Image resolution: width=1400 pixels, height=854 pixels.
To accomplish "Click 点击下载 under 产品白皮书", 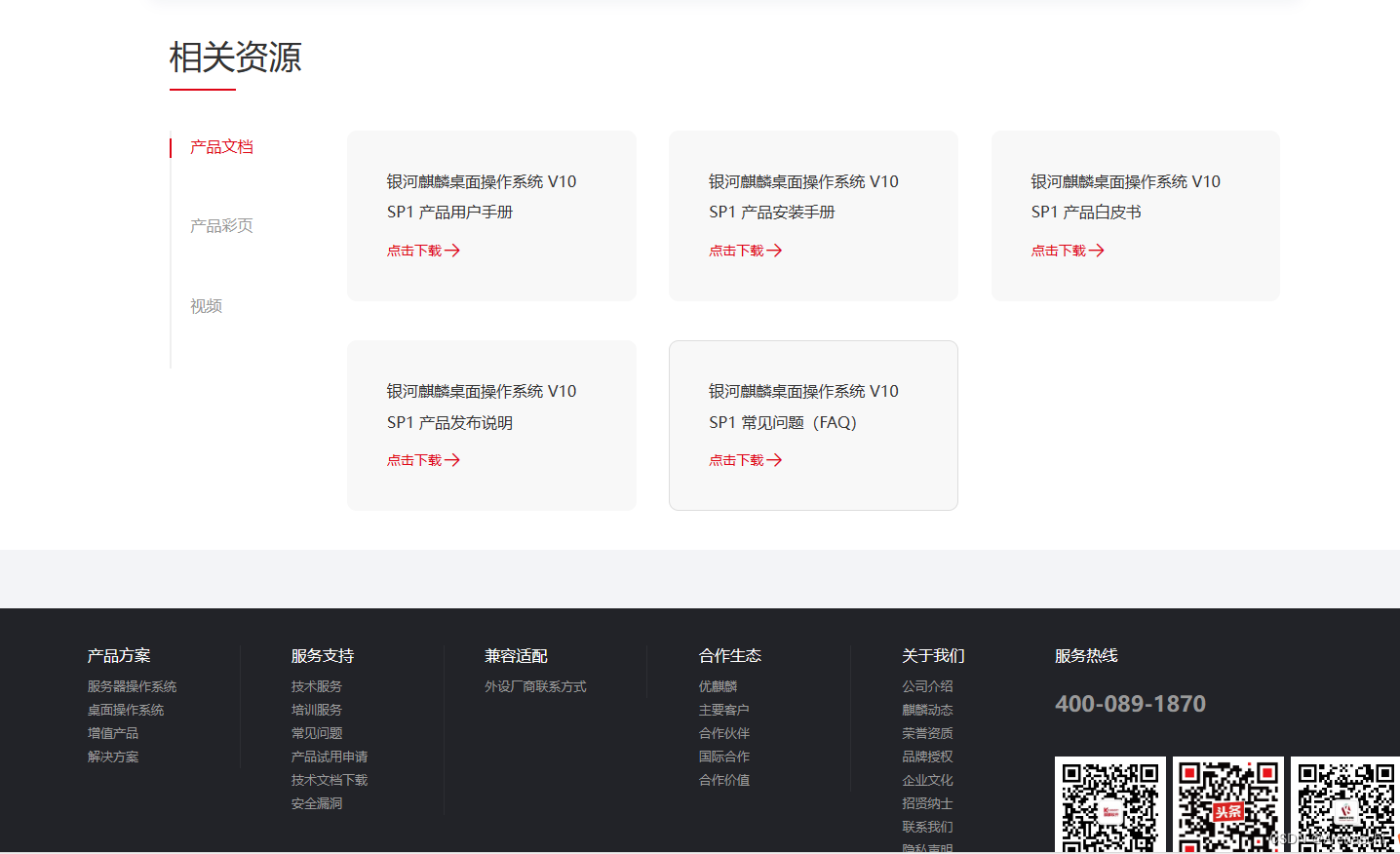I will pyautogui.click(x=1059, y=251).
